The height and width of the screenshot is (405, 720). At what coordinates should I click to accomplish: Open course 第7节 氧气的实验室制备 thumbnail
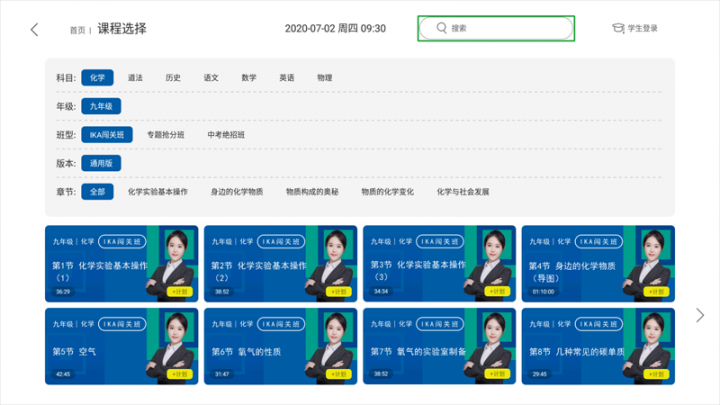pyautogui.click(x=439, y=346)
